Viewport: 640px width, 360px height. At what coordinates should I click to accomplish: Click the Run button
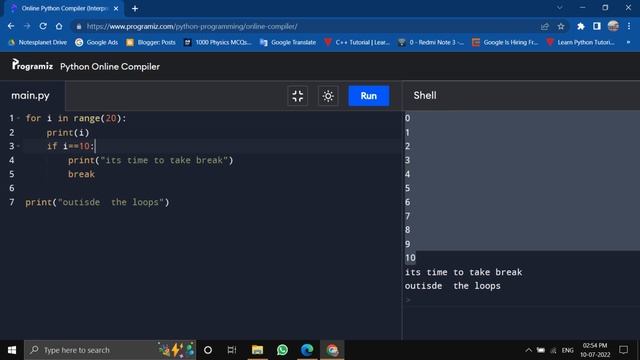pyautogui.click(x=369, y=96)
